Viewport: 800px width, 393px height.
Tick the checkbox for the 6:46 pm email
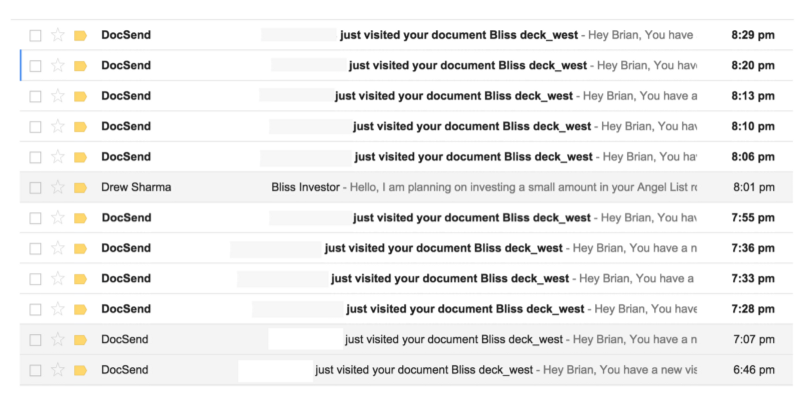click(x=35, y=371)
